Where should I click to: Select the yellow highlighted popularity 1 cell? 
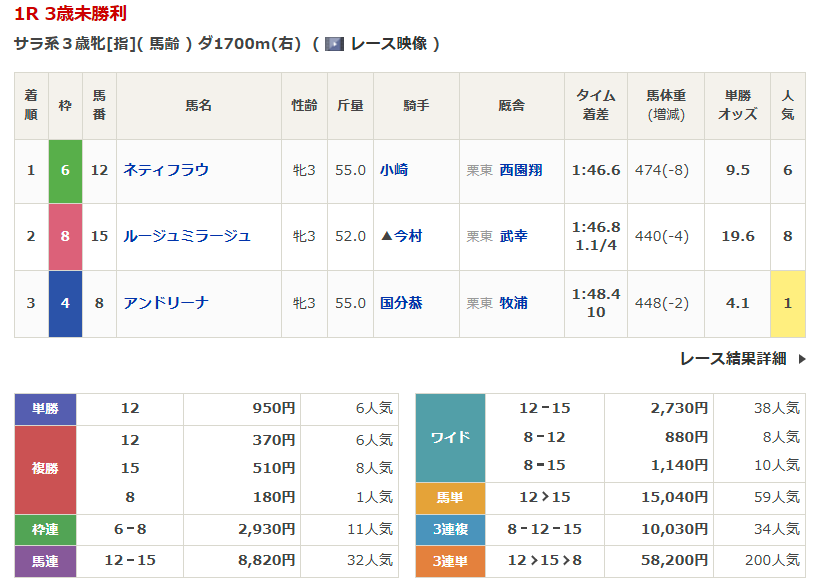pos(787,302)
